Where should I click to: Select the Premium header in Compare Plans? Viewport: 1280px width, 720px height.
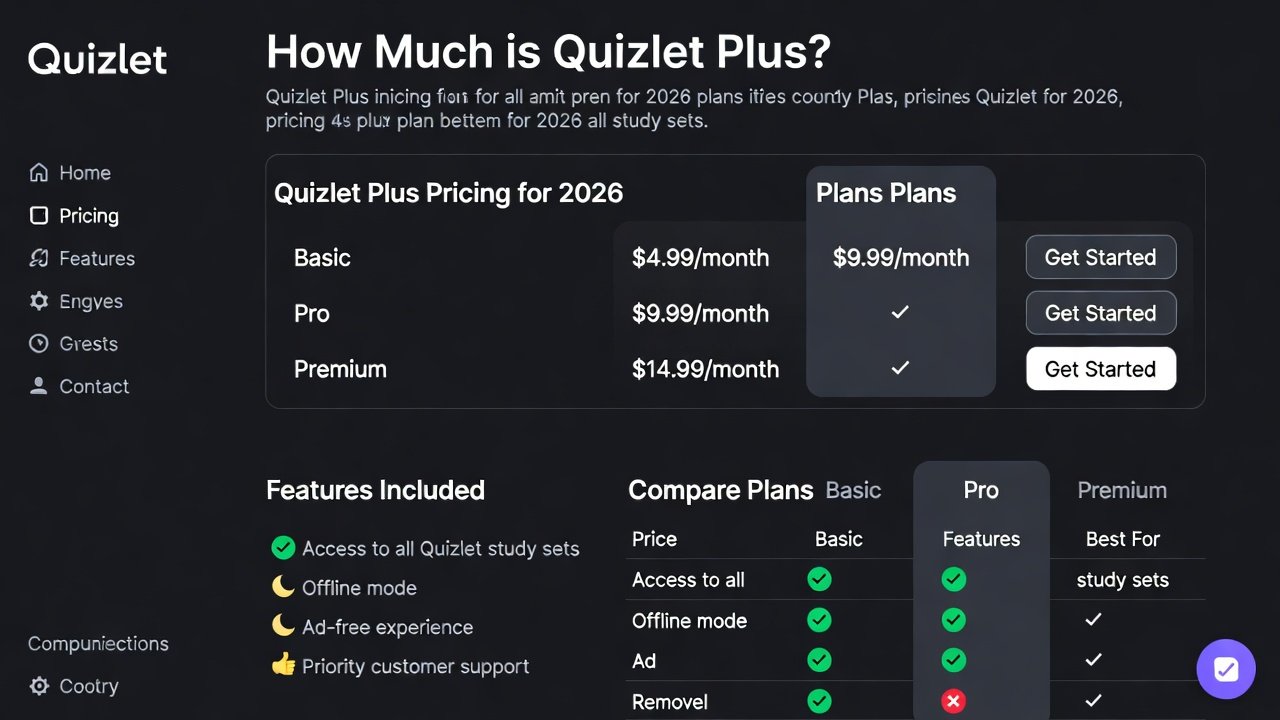point(1122,490)
